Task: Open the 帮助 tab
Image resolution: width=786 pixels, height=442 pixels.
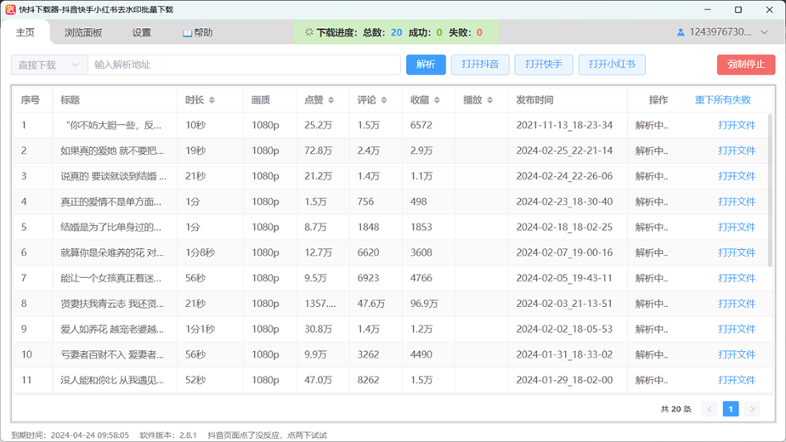Action: click(x=197, y=32)
